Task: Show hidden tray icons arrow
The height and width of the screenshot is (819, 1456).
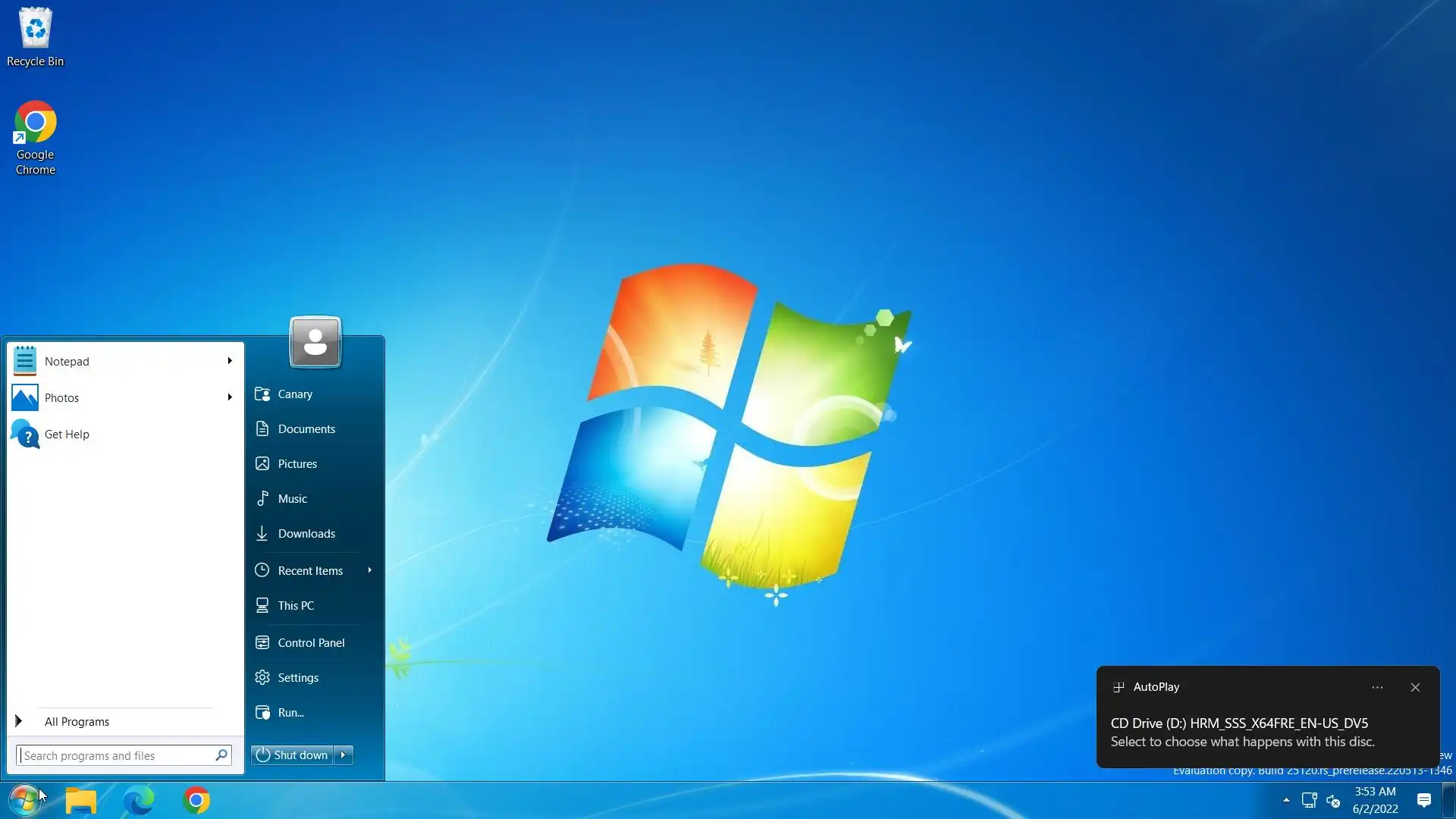Action: point(1286,800)
